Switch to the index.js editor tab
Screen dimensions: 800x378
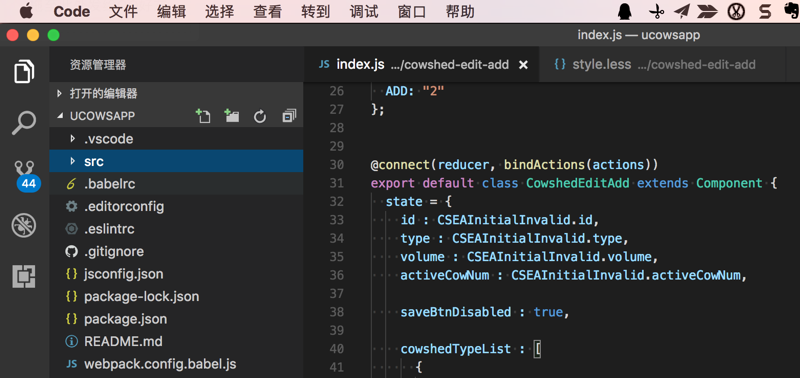click(x=421, y=64)
